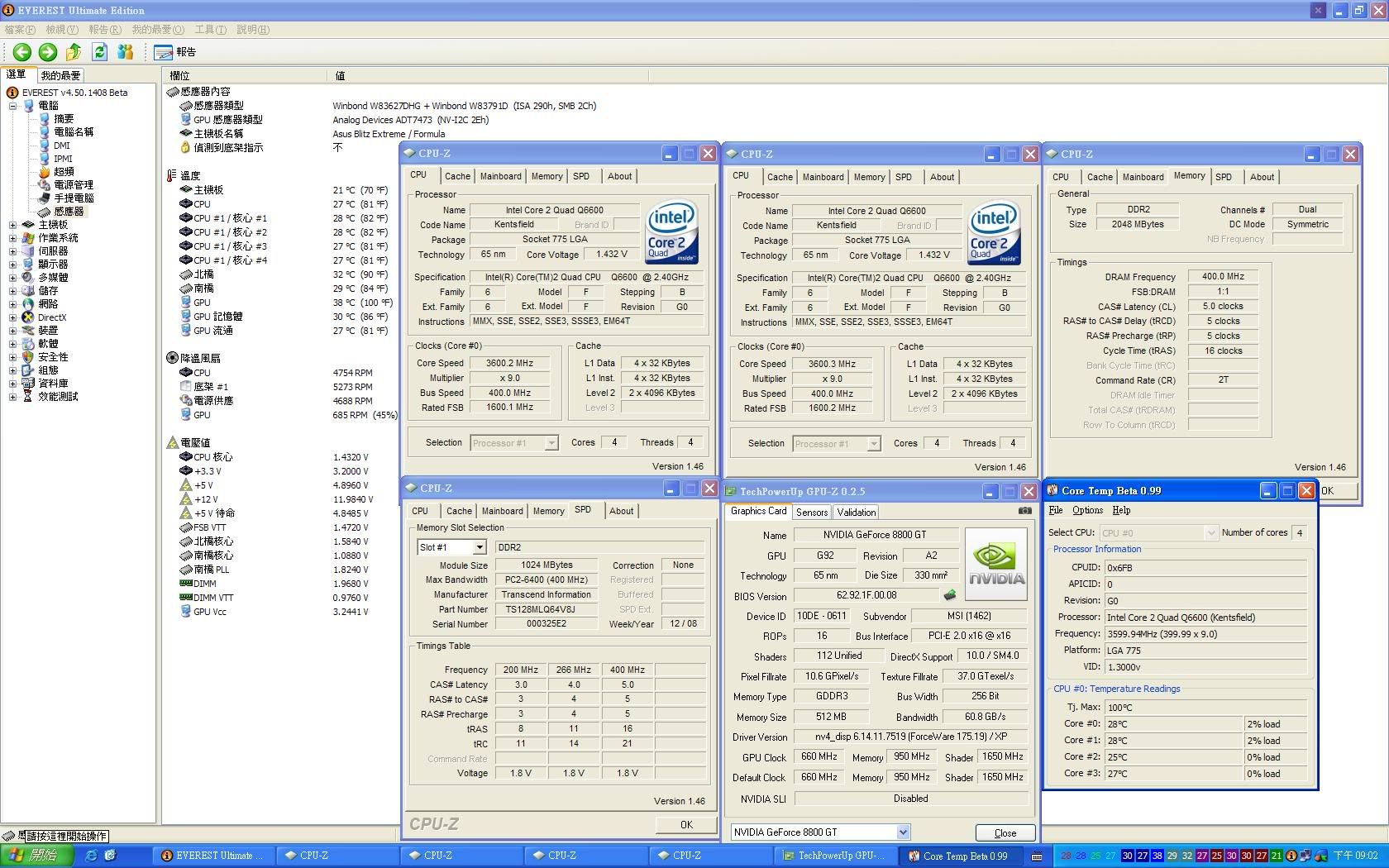
Task: Open the Help menu in Core Temp
Action: [x=1121, y=510]
